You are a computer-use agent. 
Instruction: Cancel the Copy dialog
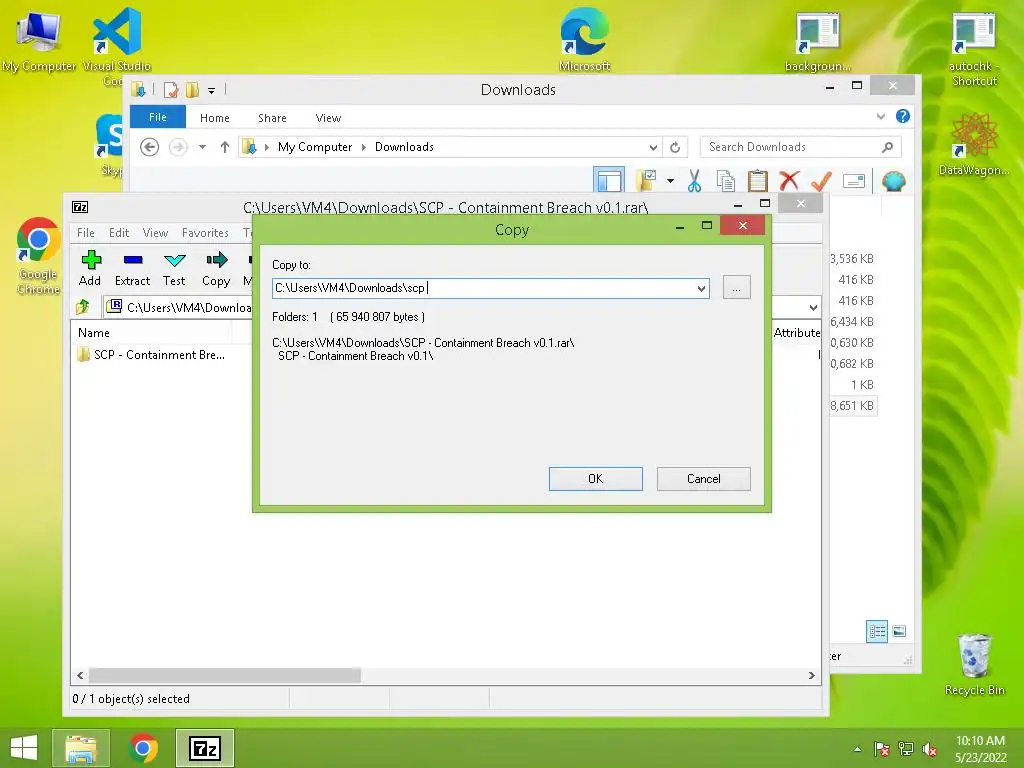tap(703, 479)
